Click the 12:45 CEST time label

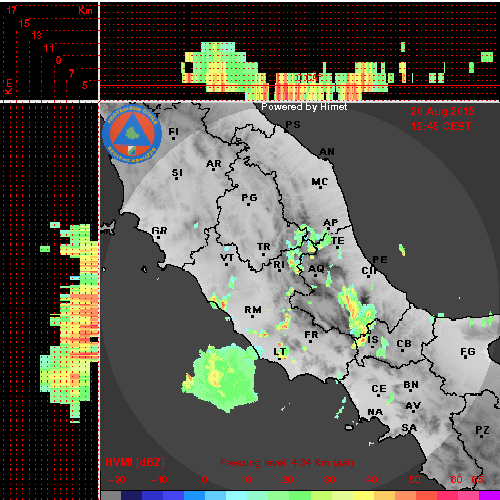pyautogui.click(x=441, y=126)
